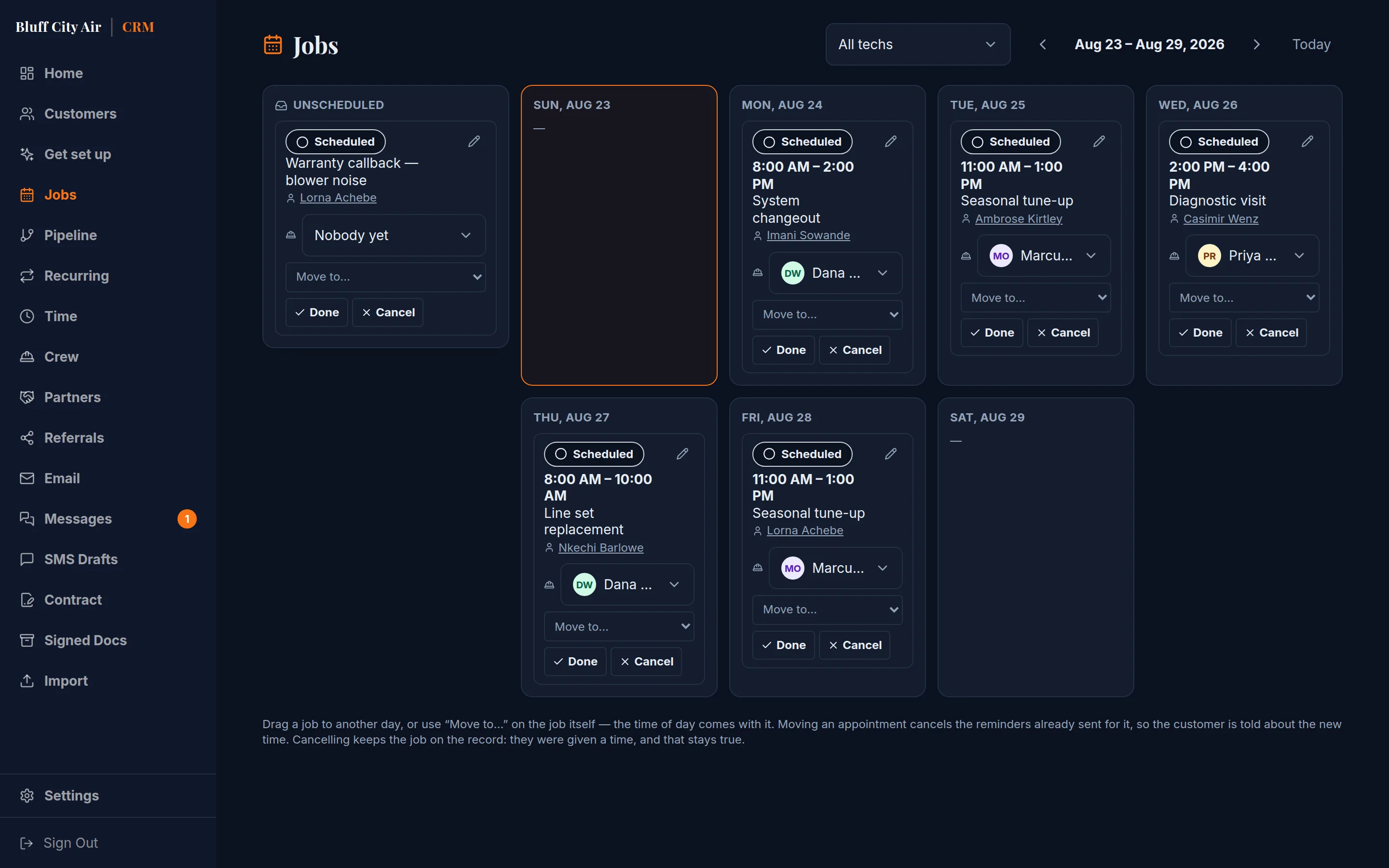
Task: Toggle Scheduled status on Warranty callback job
Action: click(x=335, y=142)
